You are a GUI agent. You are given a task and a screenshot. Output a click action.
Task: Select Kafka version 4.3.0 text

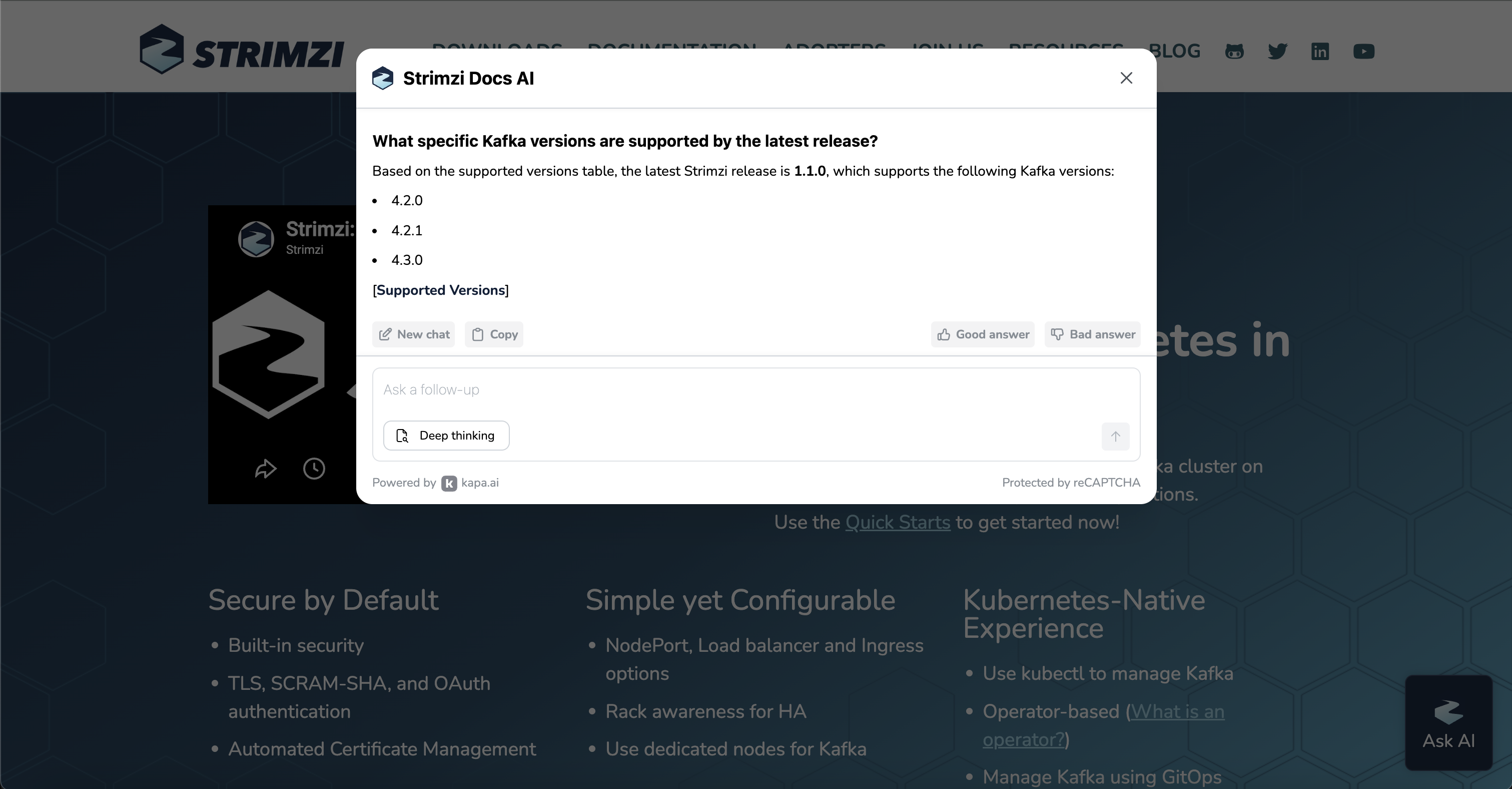[407, 260]
